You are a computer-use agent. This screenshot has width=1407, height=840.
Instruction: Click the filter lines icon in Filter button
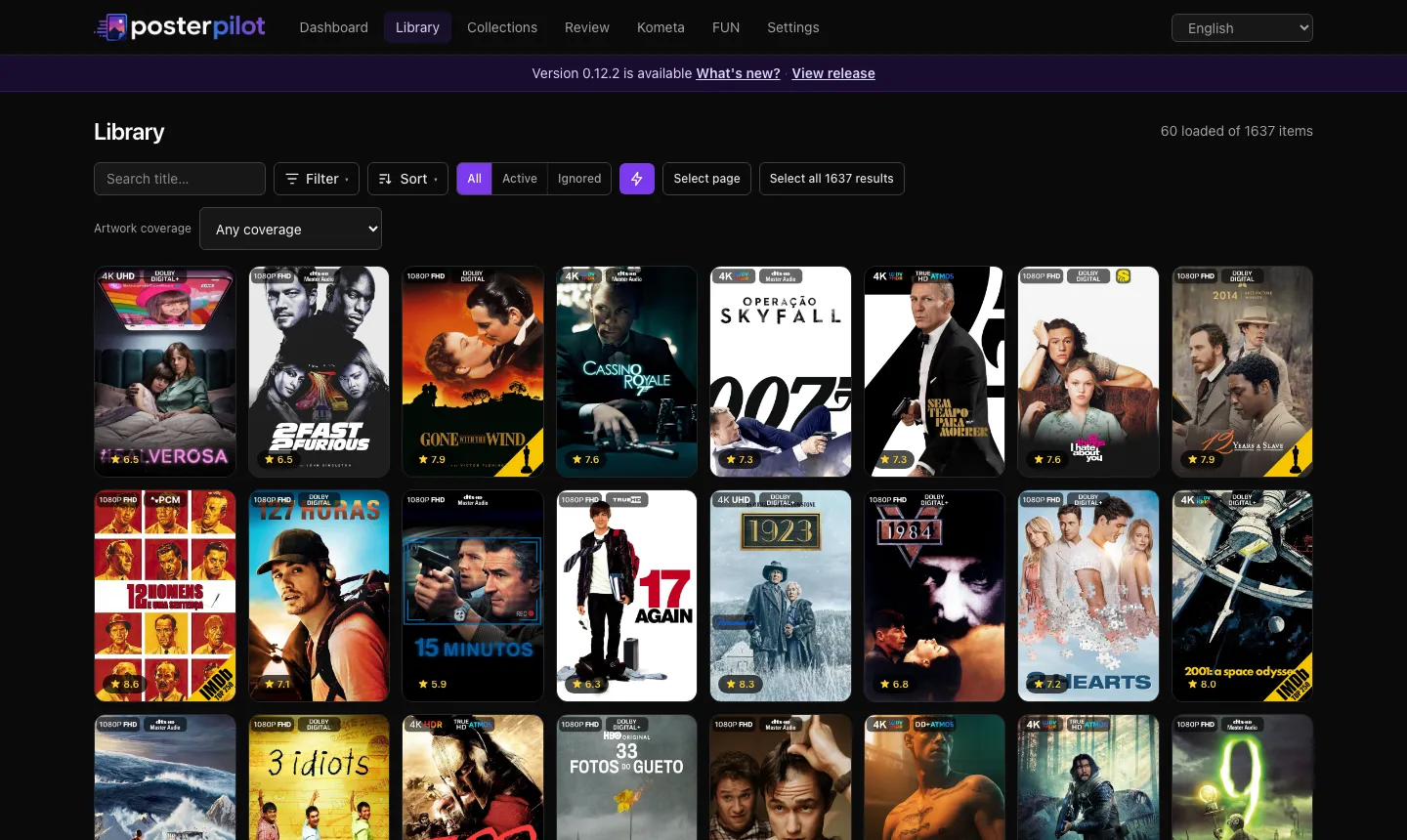pyautogui.click(x=292, y=179)
